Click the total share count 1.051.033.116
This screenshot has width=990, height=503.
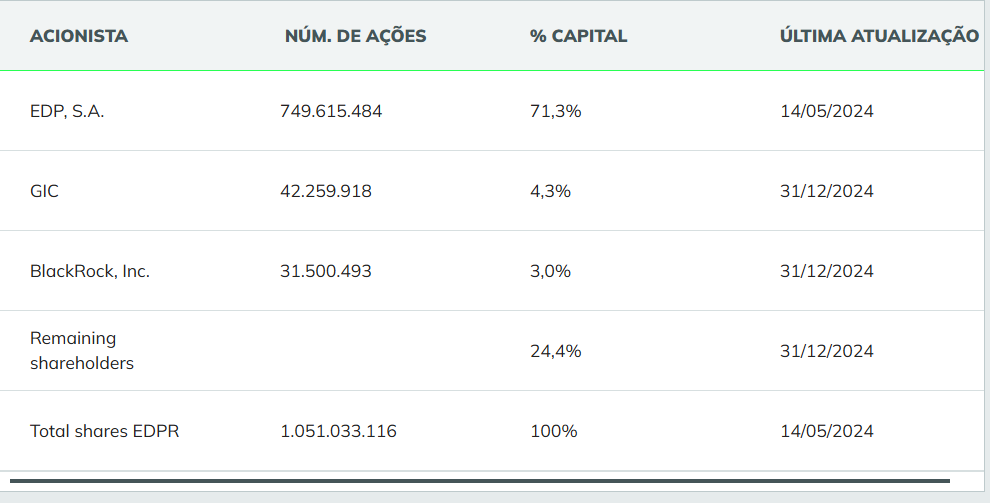pos(338,431)
